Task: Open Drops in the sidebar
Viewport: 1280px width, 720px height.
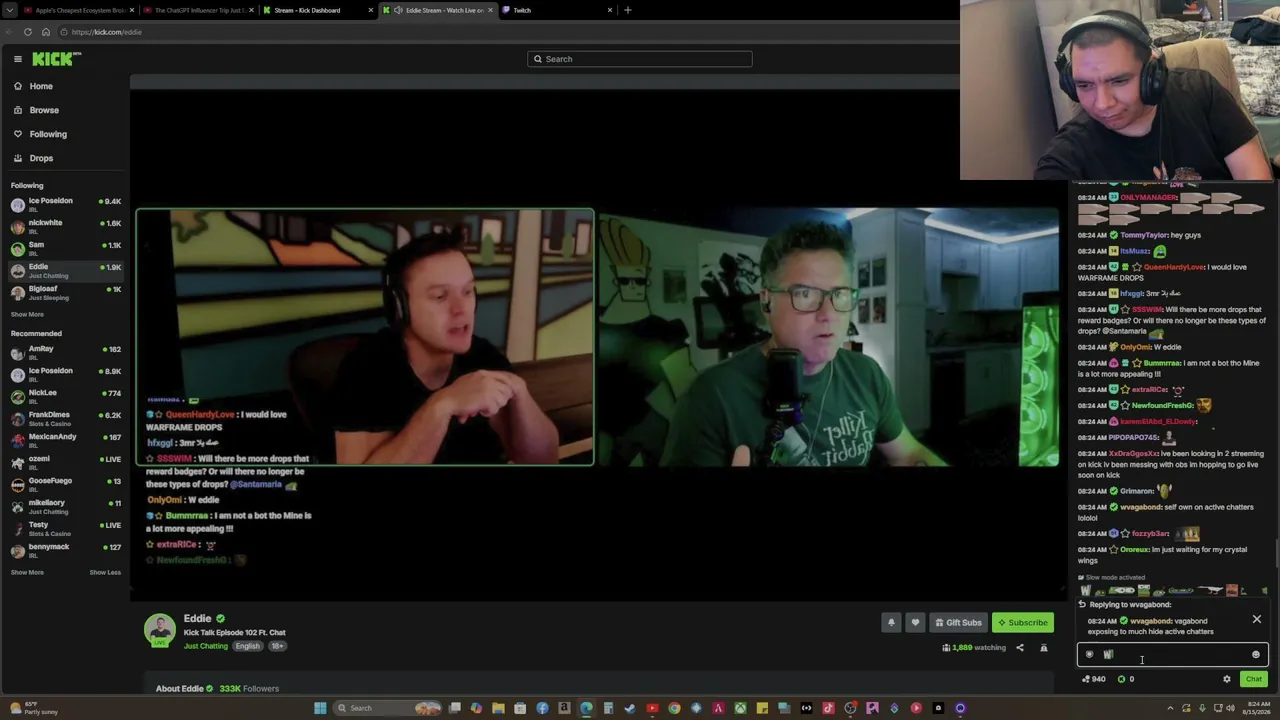Action: point(41,158)
